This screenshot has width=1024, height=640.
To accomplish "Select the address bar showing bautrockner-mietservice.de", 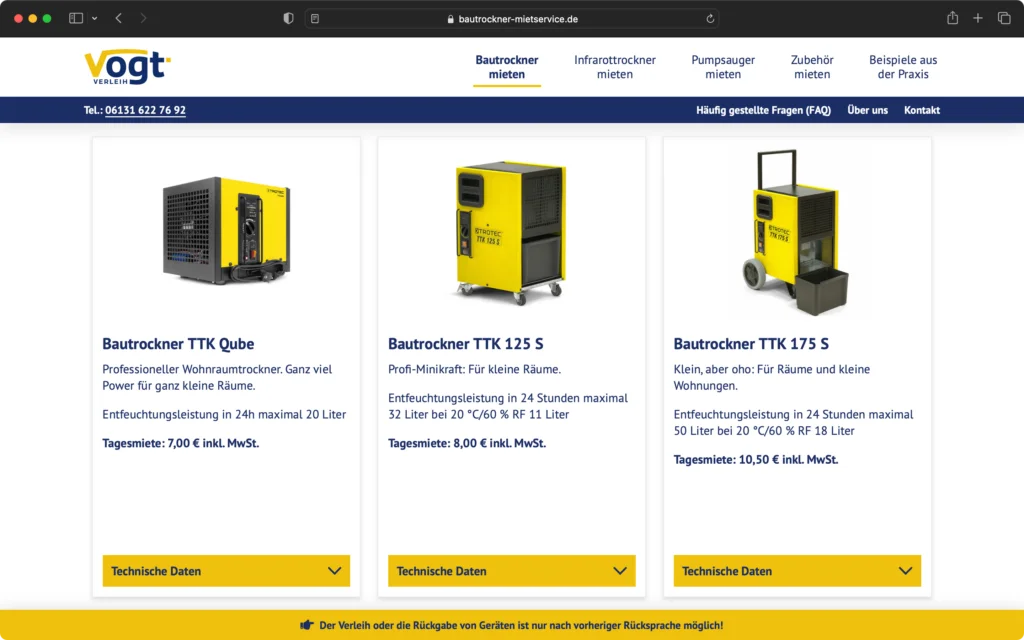I will 512,19.
